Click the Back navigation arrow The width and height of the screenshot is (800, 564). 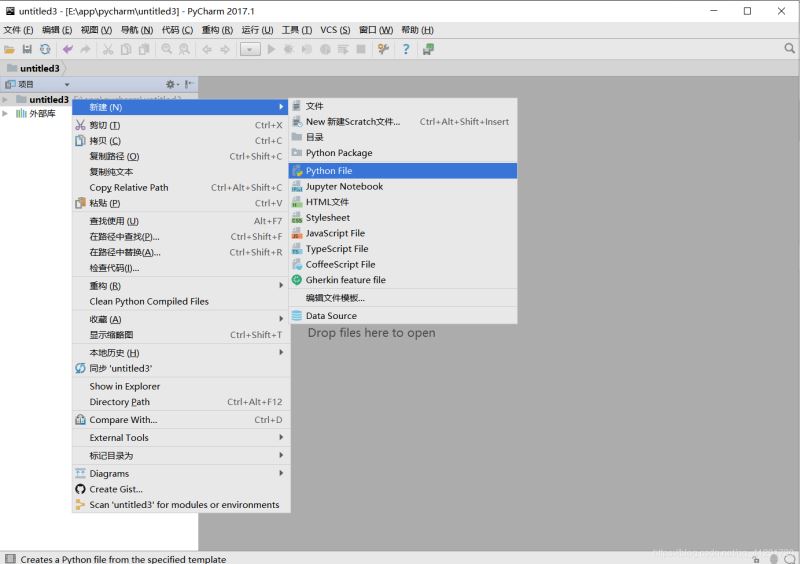[207, 50]
